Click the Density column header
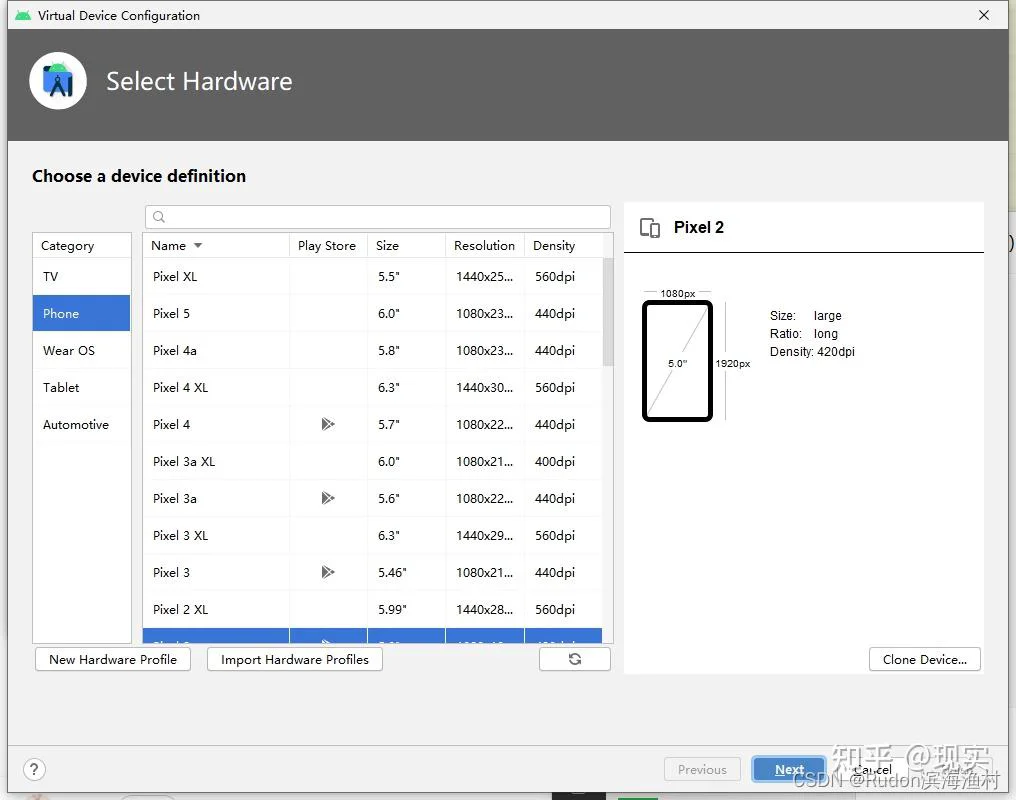The width and height of the screenshot is (1016, 800). click(563, 246)
